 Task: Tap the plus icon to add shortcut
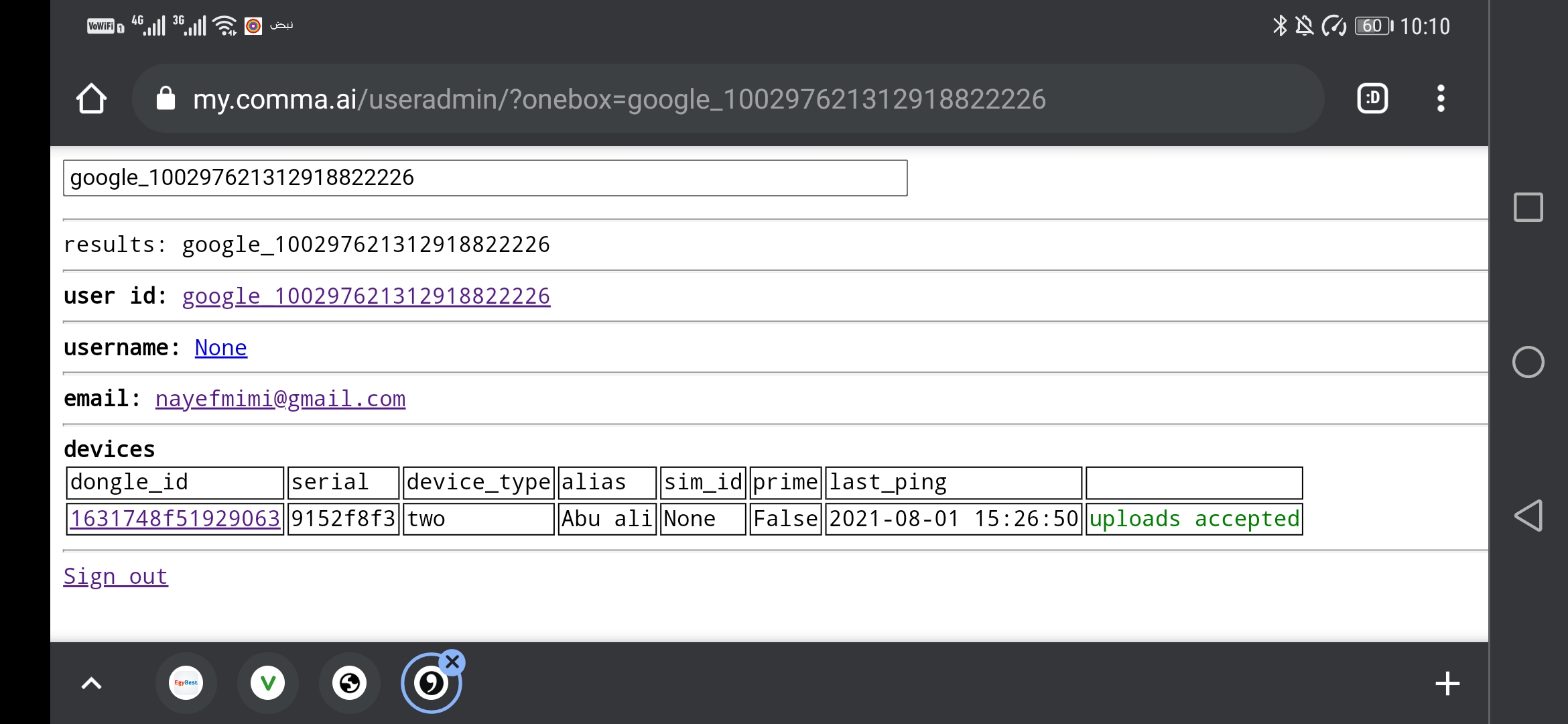pyautogui.click(x=1447, y=683)
